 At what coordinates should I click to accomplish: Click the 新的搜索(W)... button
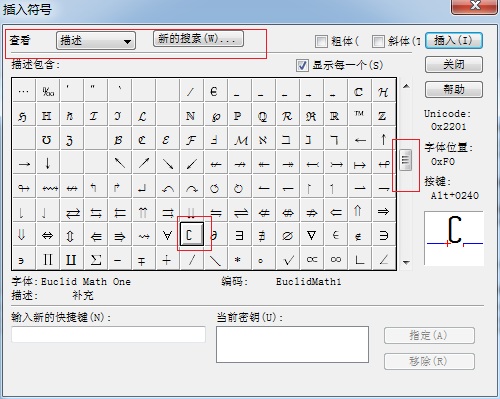tap(198, 39)
